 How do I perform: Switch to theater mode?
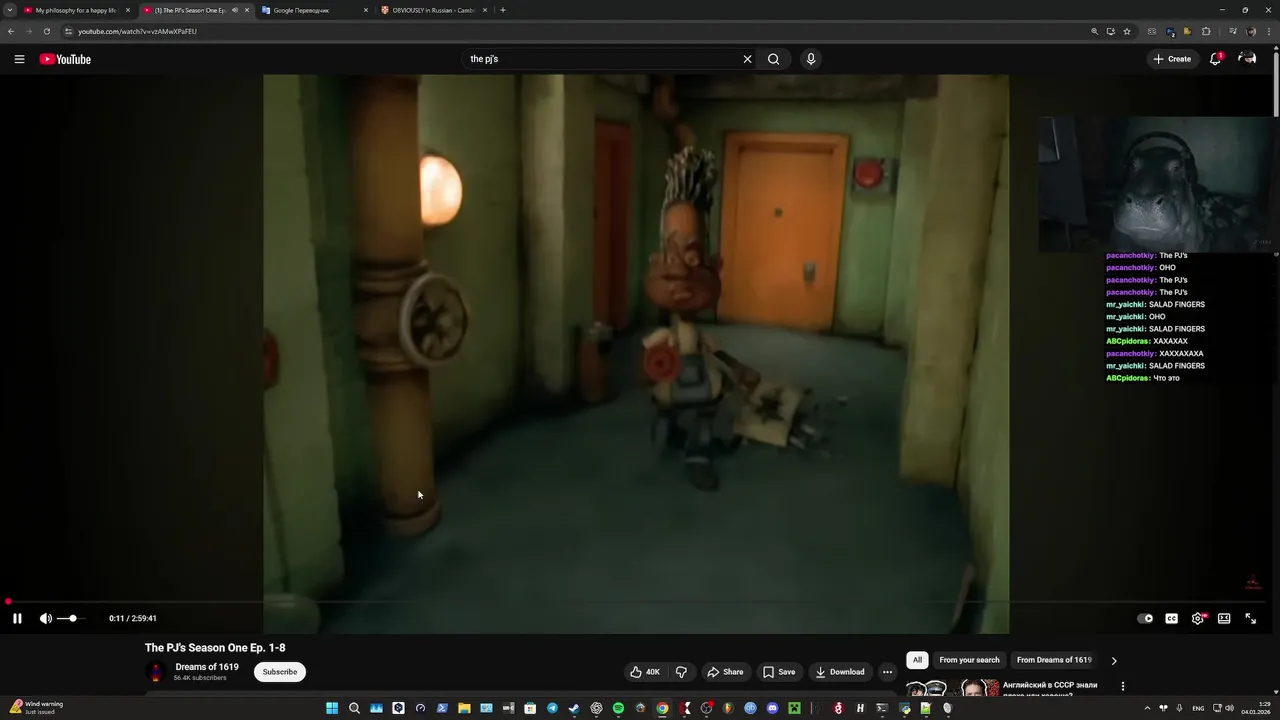pos(1224,618)
